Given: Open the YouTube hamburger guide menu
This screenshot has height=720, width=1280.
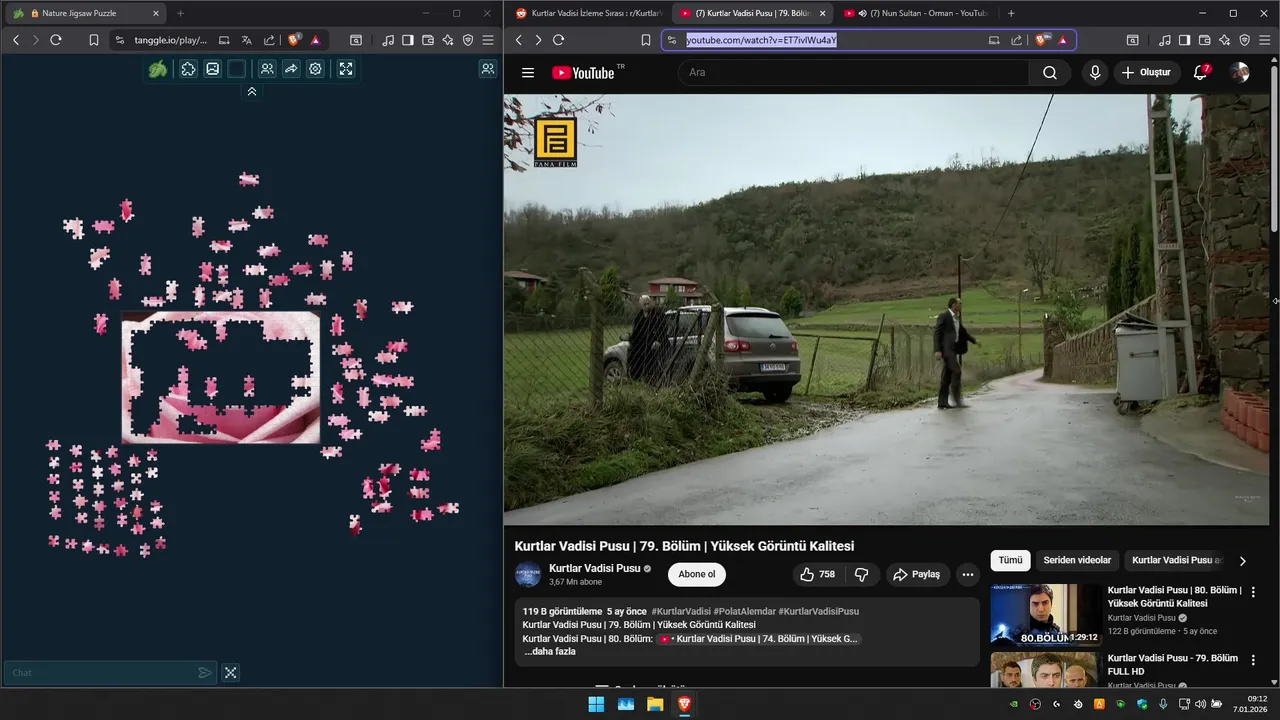Looking at the screenshot, I should tap(528, 72).
